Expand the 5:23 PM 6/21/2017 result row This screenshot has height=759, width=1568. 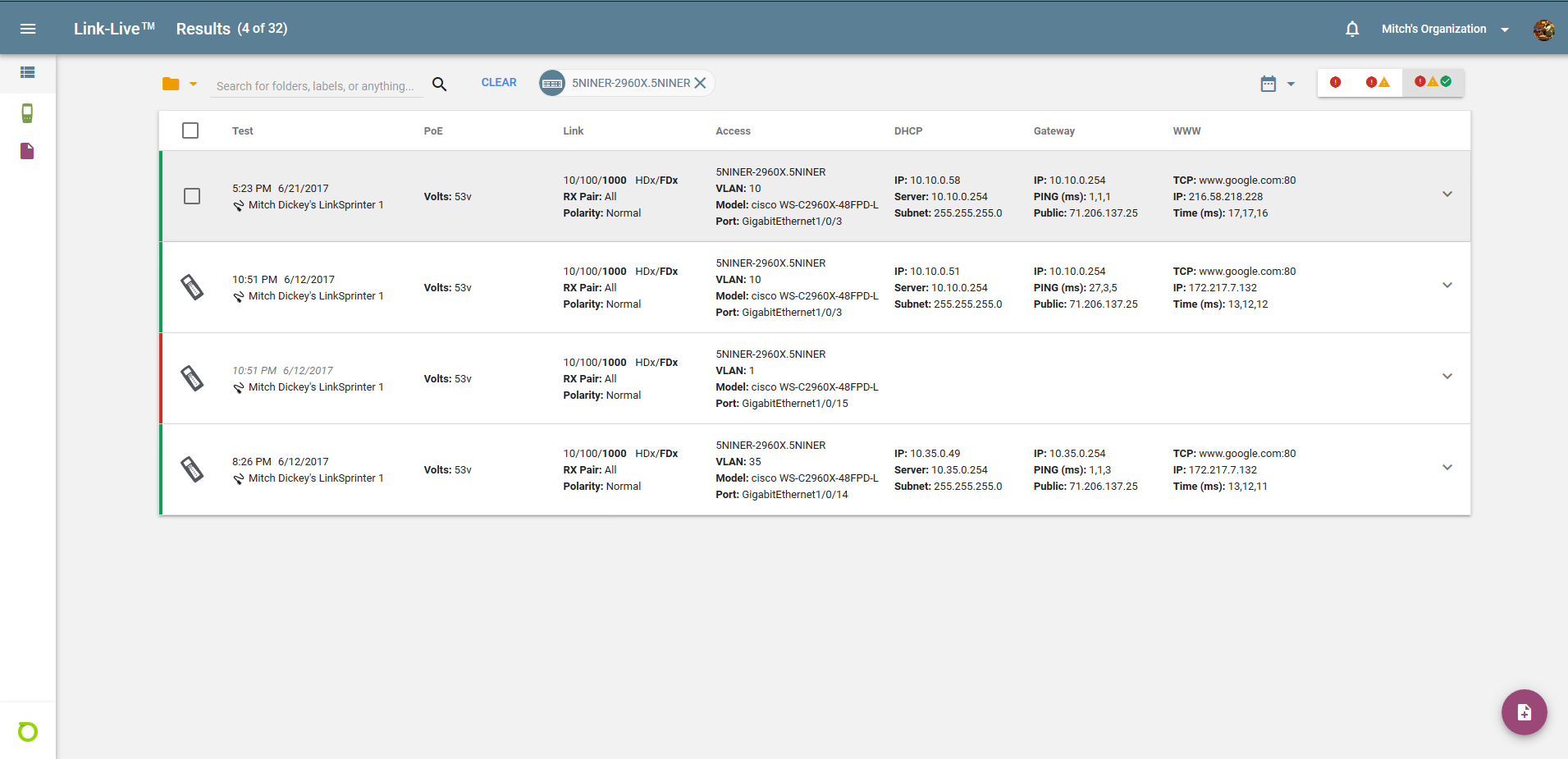1447,194
